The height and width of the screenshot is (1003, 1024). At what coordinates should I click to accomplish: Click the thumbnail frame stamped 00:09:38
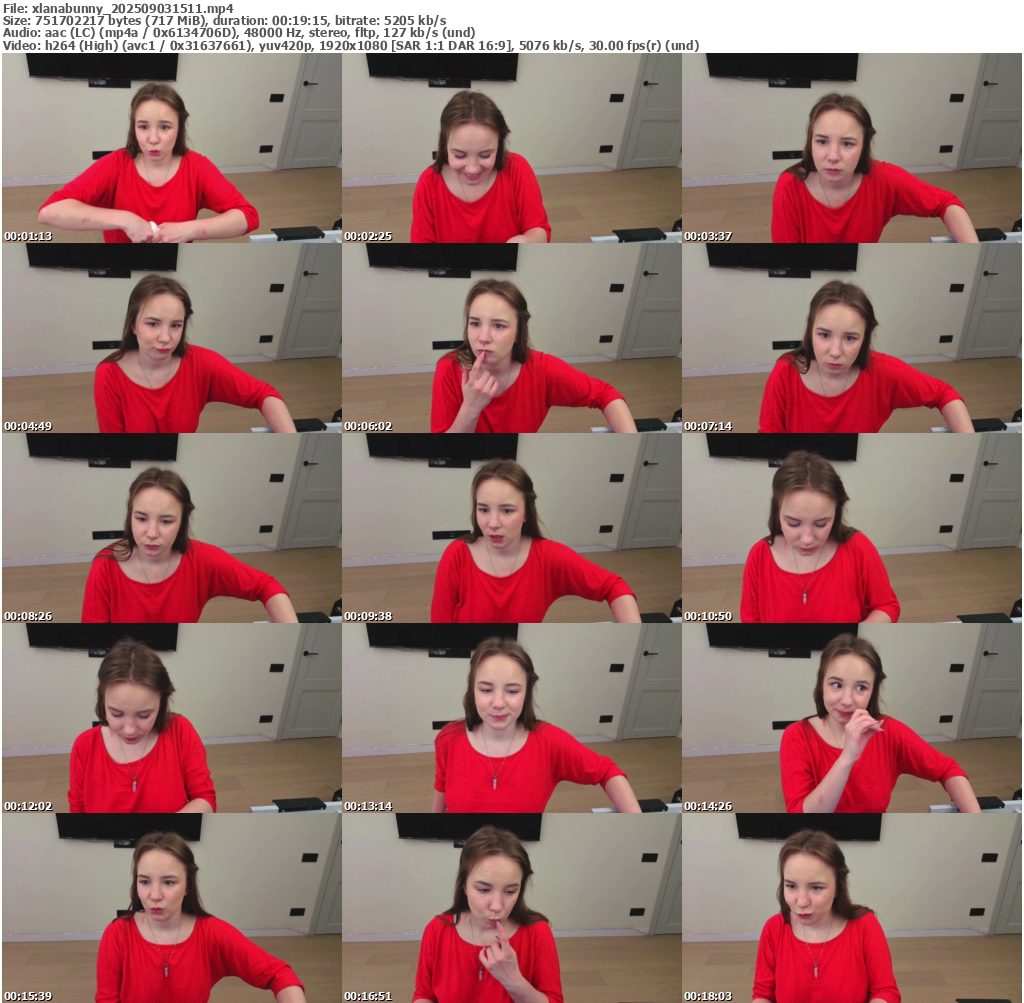pyautogui.click(x=512, y=528)
